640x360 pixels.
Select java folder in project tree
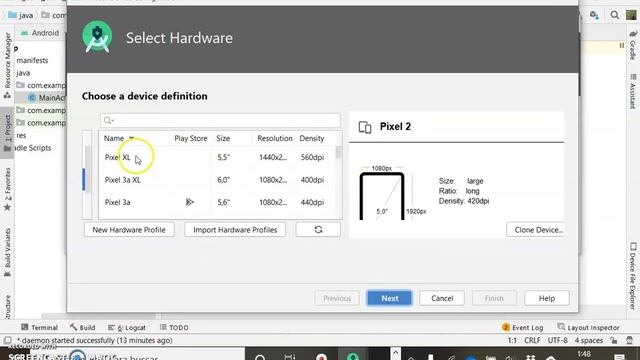[23, 73]
